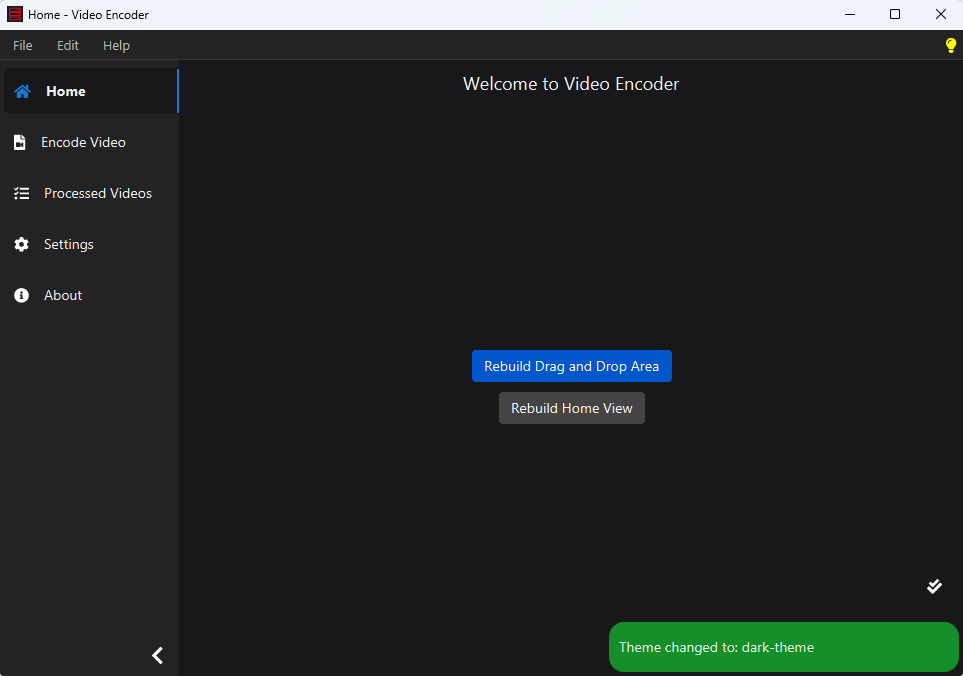The image size is (963, 676).
Task: Click the Video Encoder app icon in title bar
Action: [x=14, y=14]
